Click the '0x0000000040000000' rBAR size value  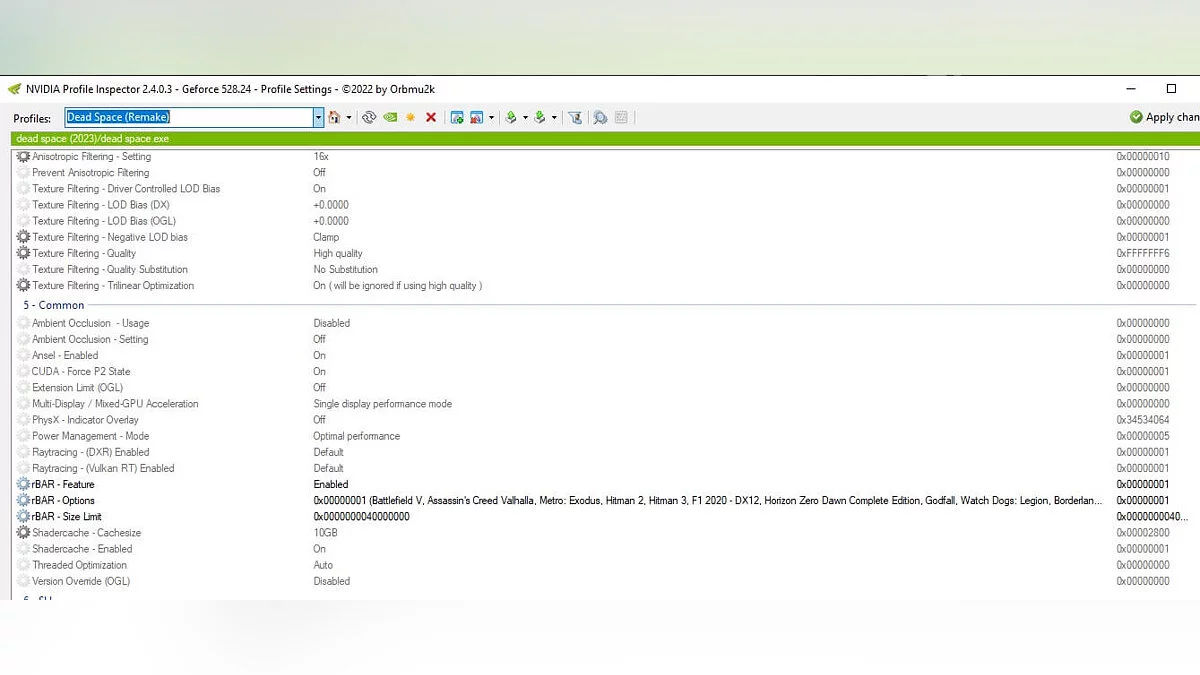361,517
